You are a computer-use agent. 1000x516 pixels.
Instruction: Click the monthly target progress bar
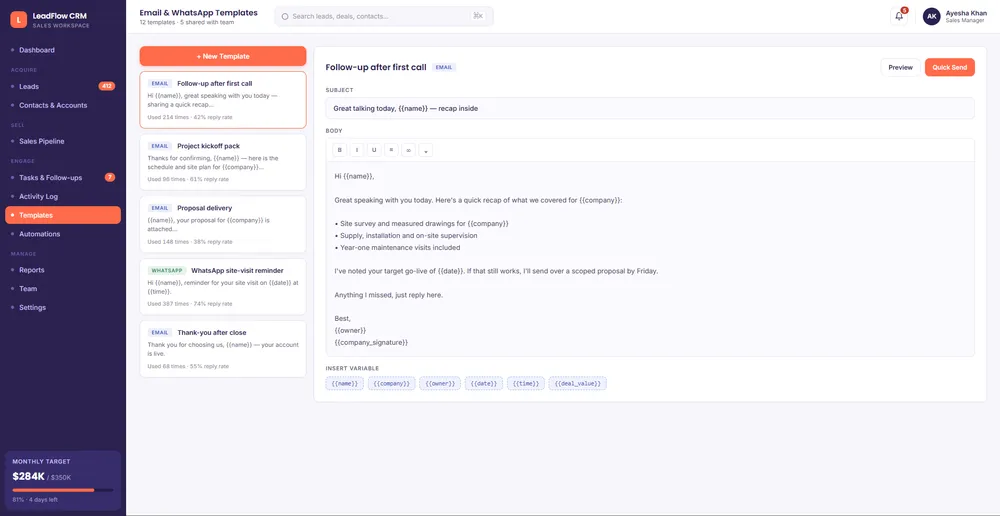(x=62, y=490)
